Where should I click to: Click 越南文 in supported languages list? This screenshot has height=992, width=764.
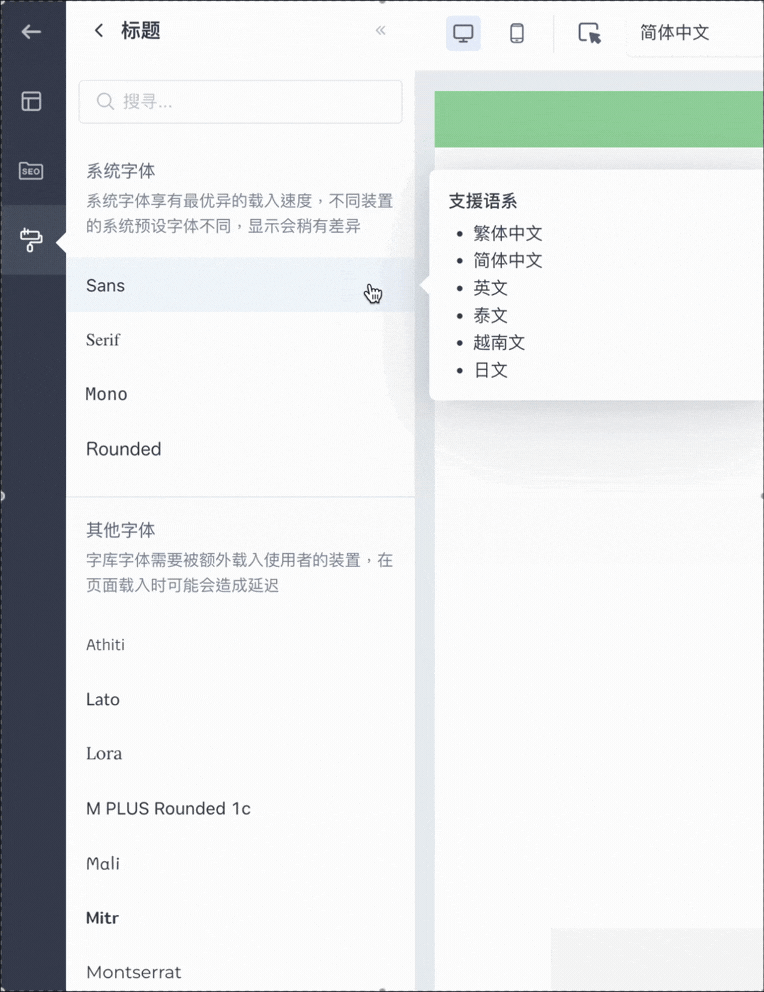coord(499,342)
